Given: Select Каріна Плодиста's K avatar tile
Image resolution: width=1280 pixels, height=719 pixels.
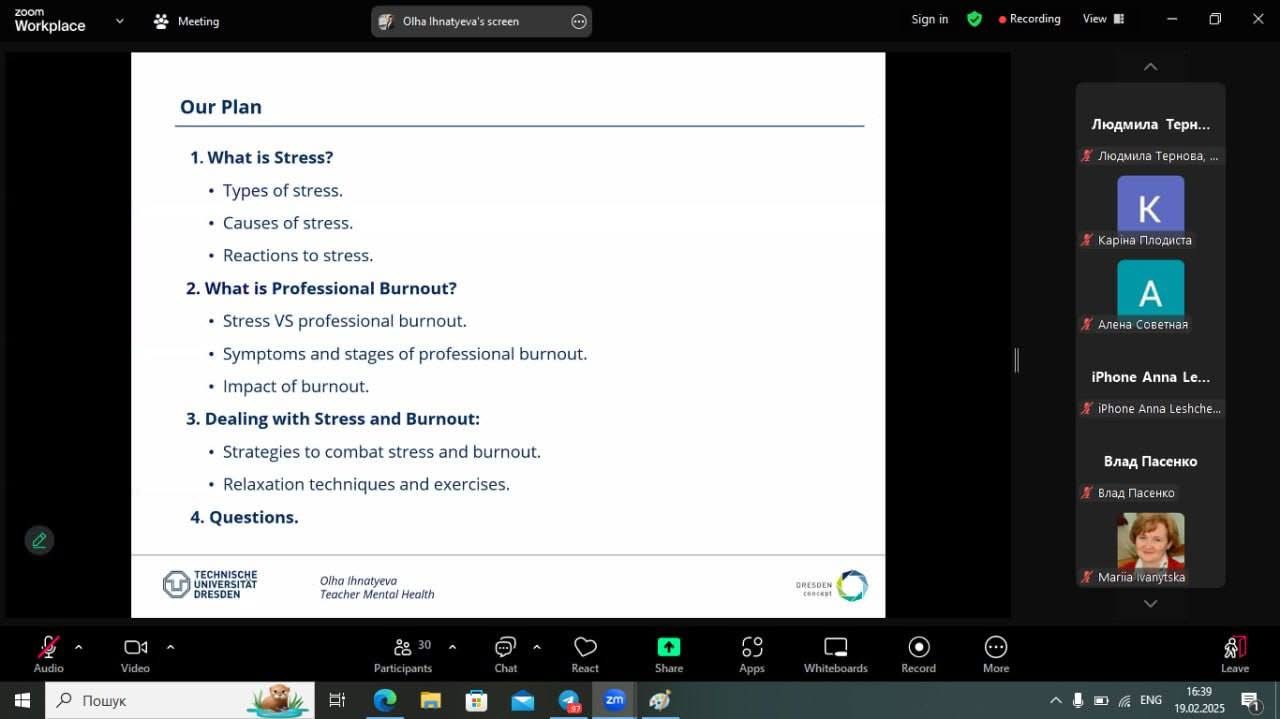Looking at the screenshot, I should [x=1150, y=209].
